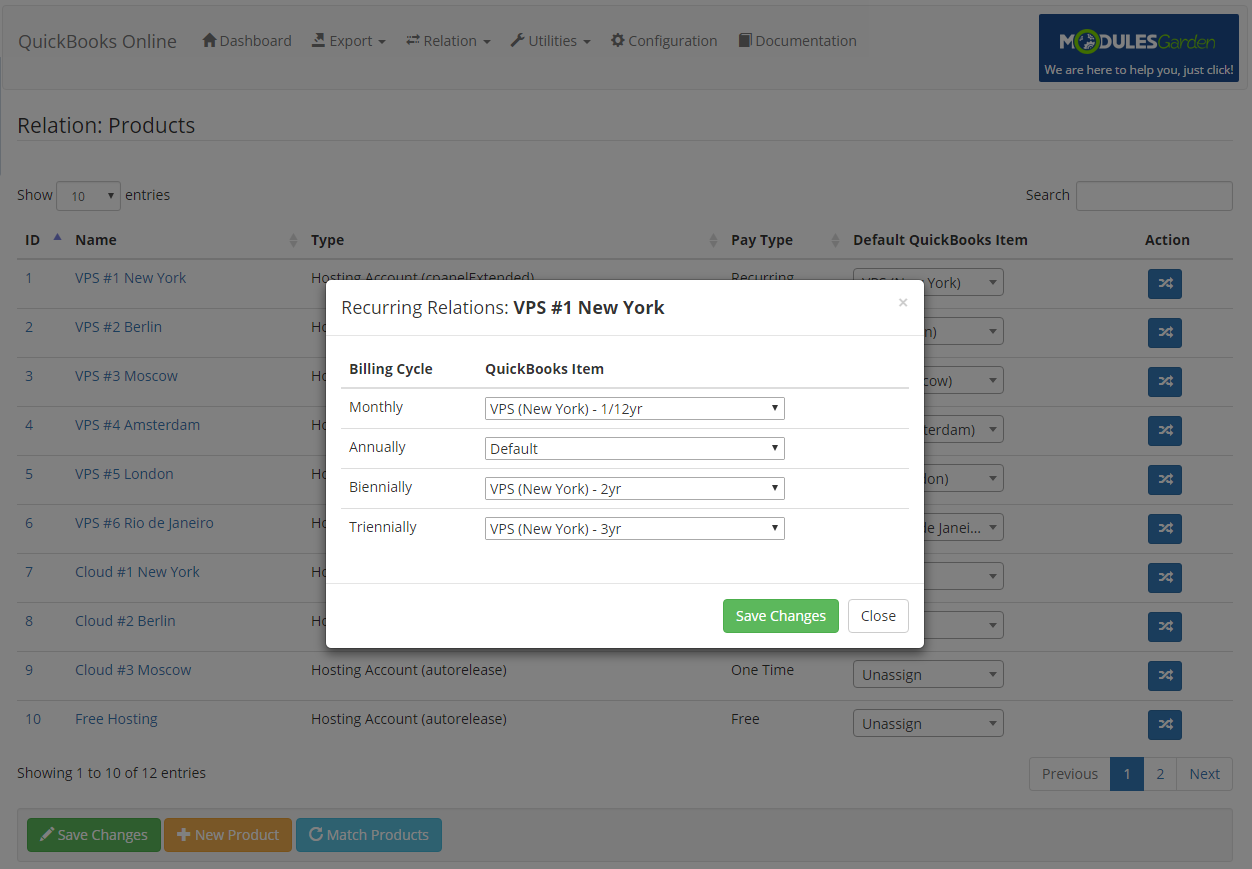The image size is (1252, 869).
Task: Close the Recurring Relations modal
Action: tap(902, 302)
